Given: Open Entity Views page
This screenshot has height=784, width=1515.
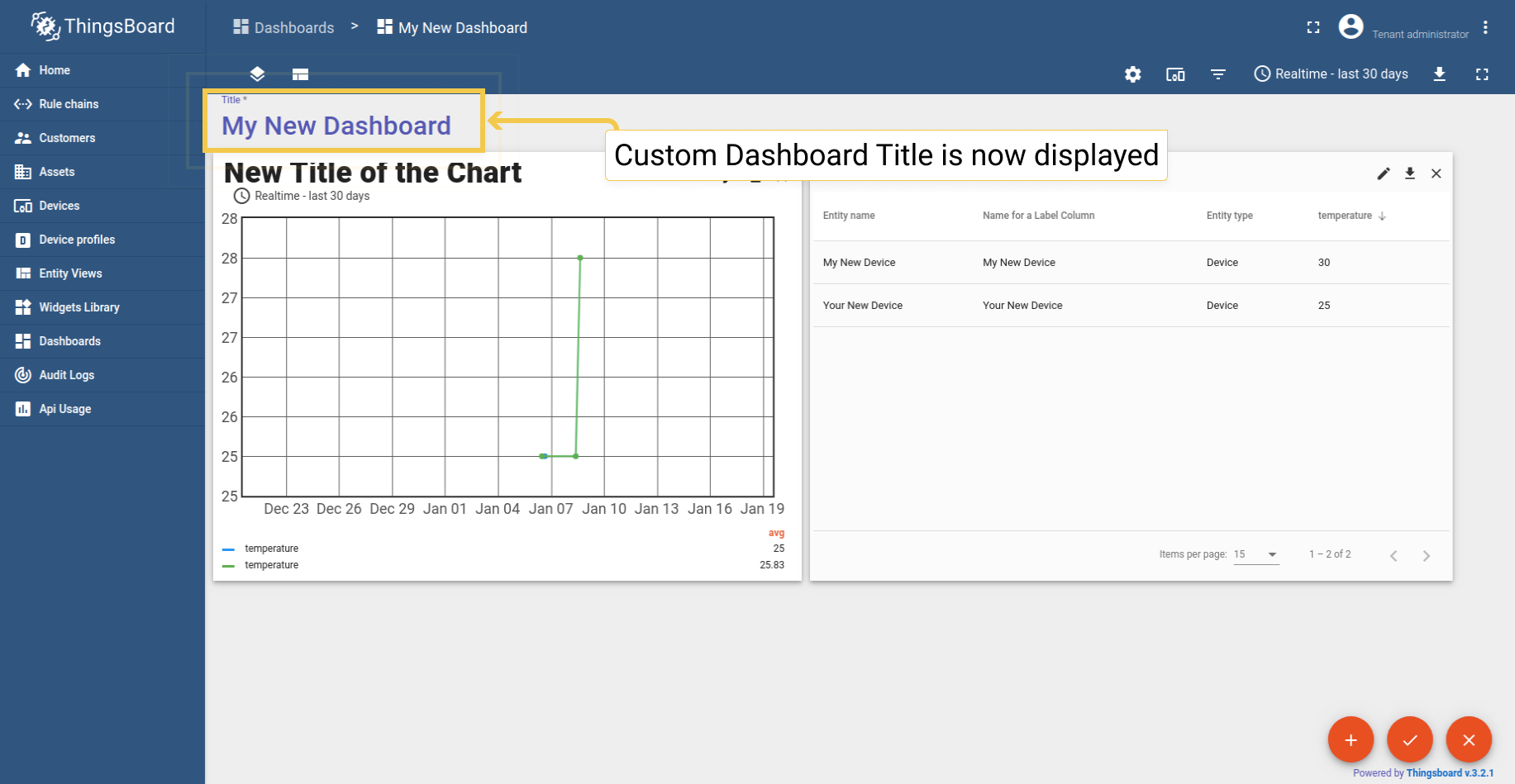Looking at the screenshot, I should (x=102, y=273).
